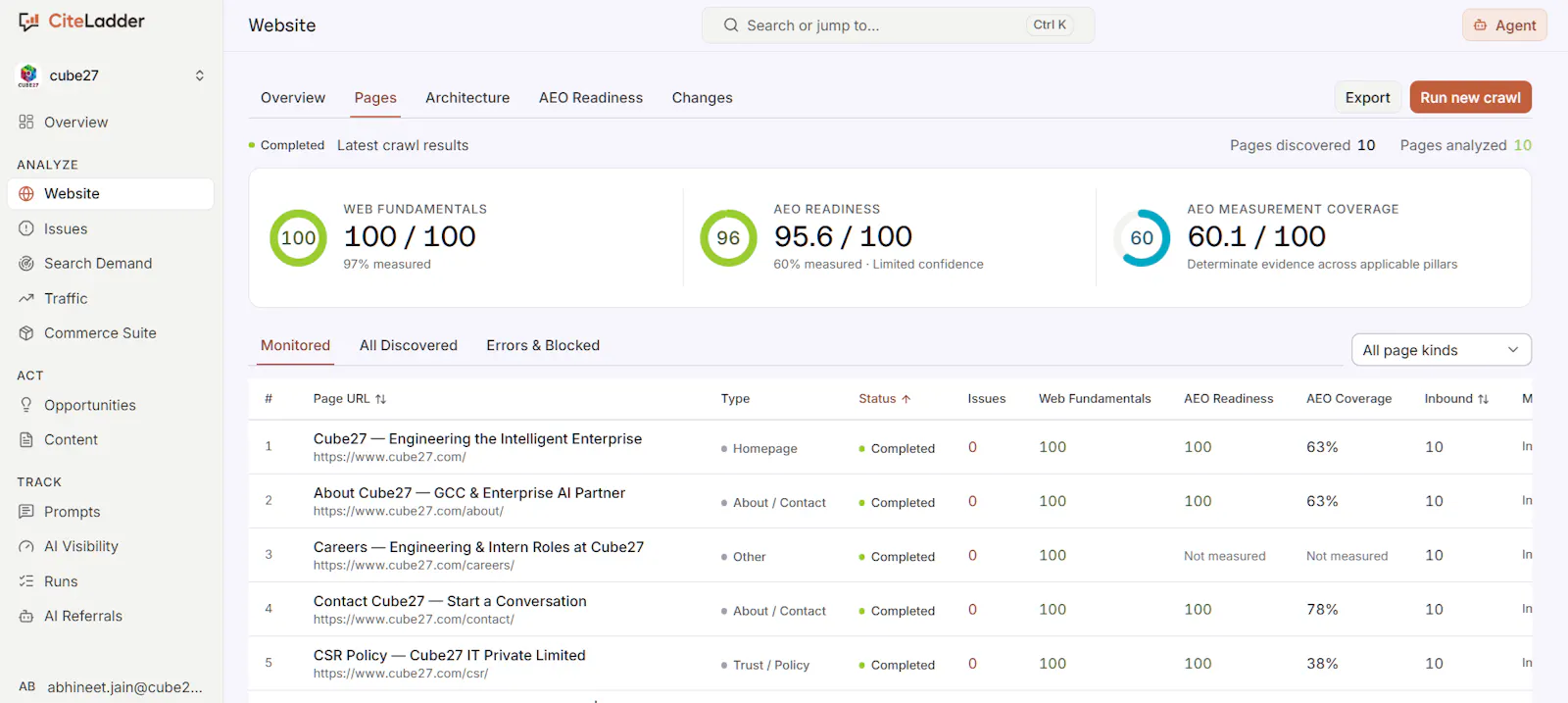Screen dimensions: 1568x703
Task: Click the abhineet.jain account email
Action: pyautogui.click(x=125, y=687)
